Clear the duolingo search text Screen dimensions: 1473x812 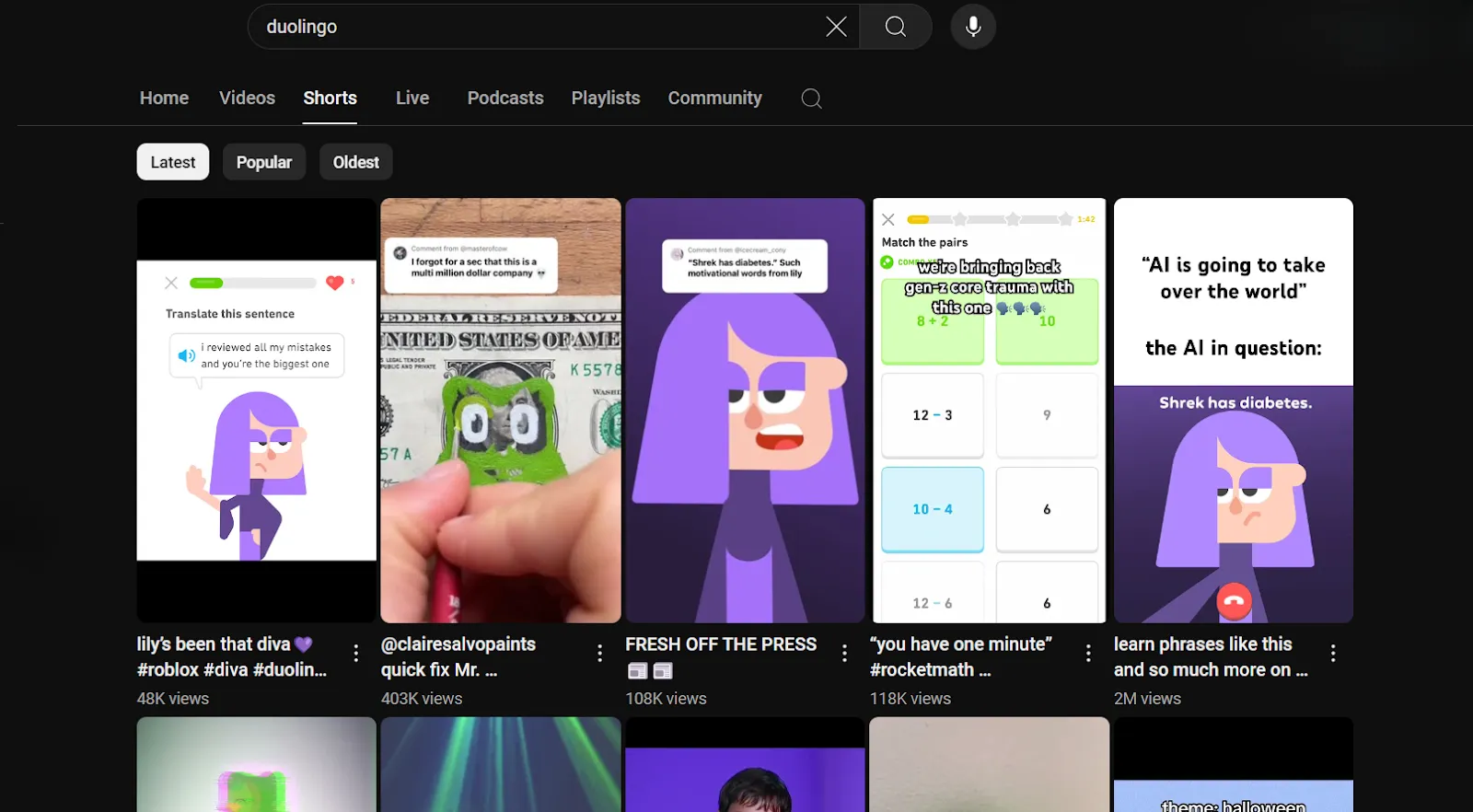[x=836, y=27]
